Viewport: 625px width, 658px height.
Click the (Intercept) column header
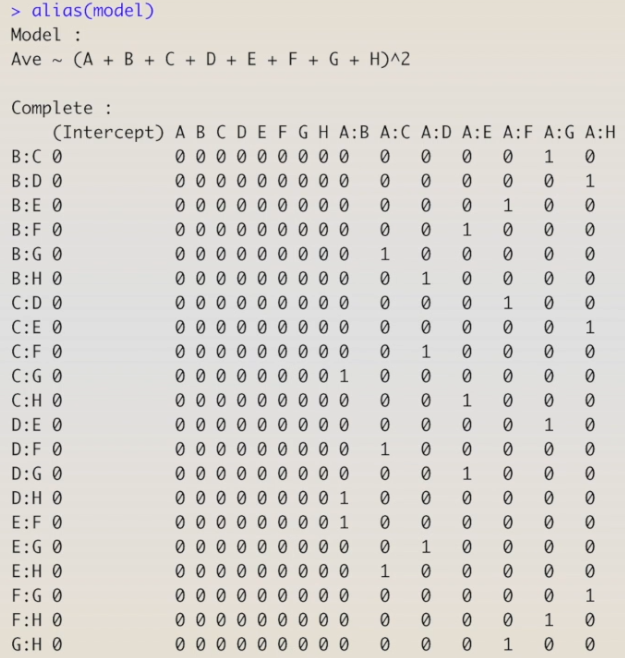coord(108,131)
